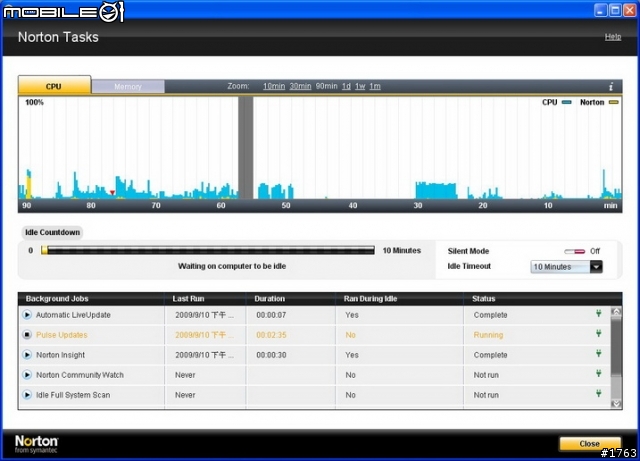Screen dimensions: 640x461
Task: Select the Norton Community Watch job name
Action: coord(80,375)
